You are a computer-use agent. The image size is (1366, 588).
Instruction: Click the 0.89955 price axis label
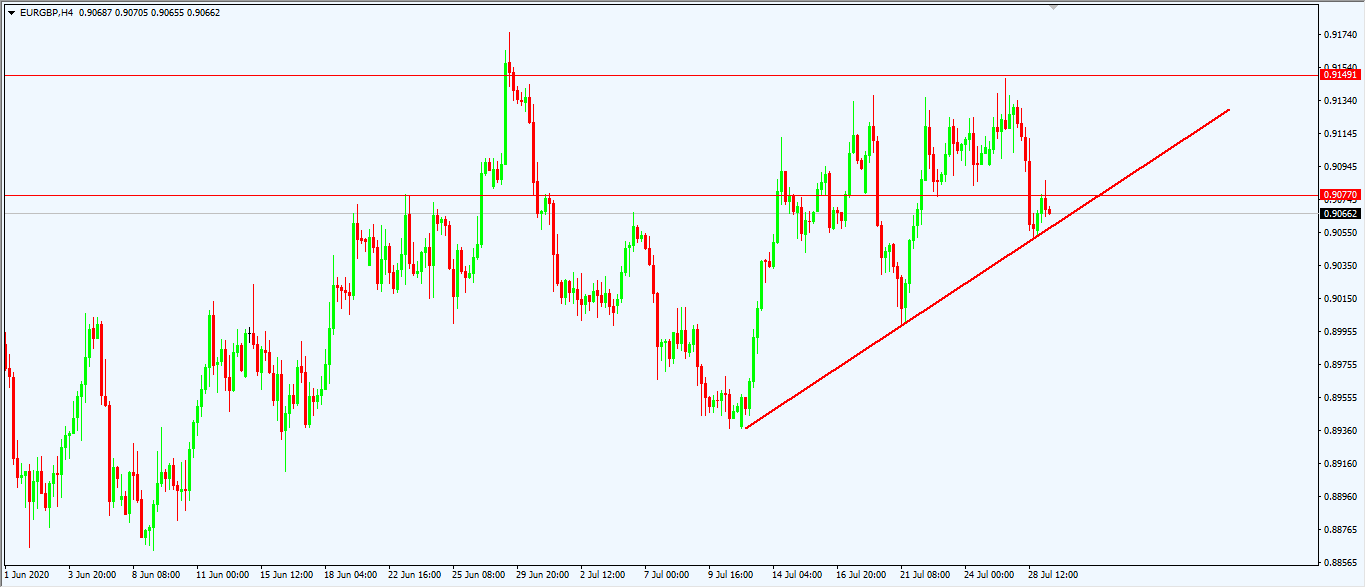pyautogui.click(x=1340, y=332)
